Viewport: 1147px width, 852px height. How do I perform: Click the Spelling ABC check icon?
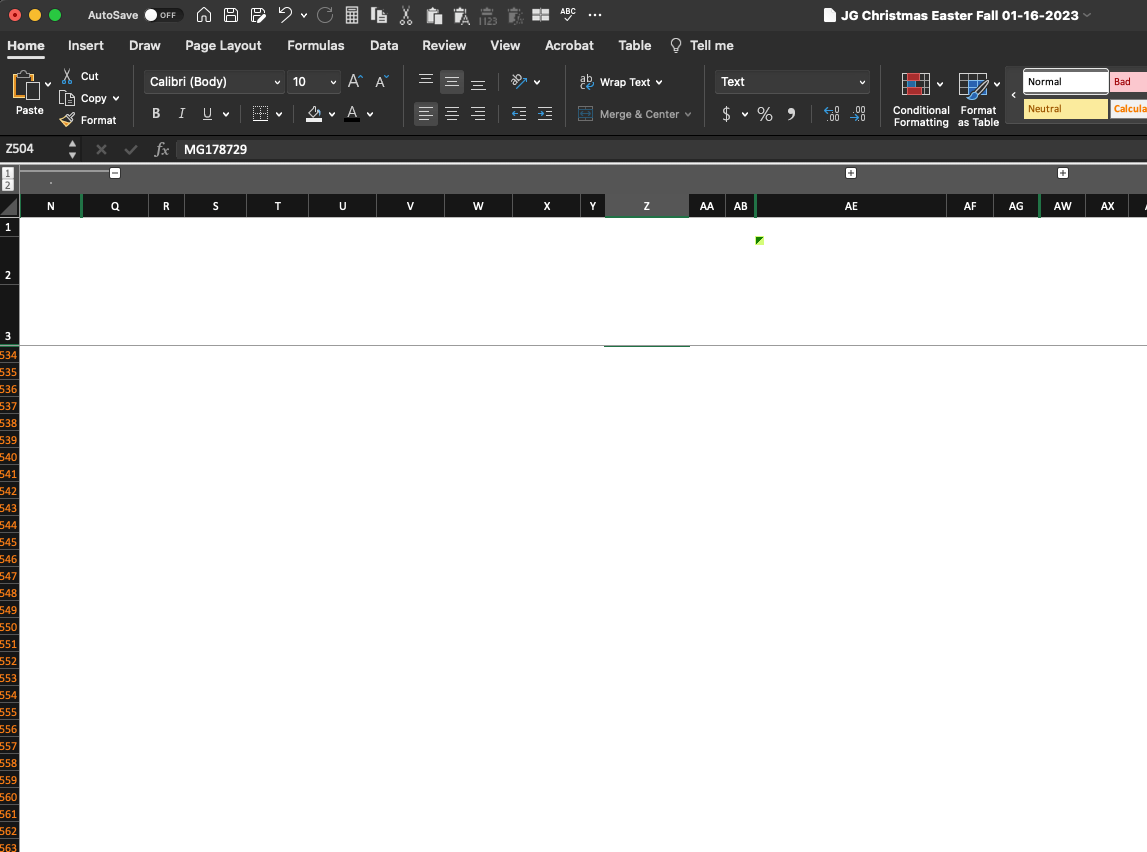[568, 14]
